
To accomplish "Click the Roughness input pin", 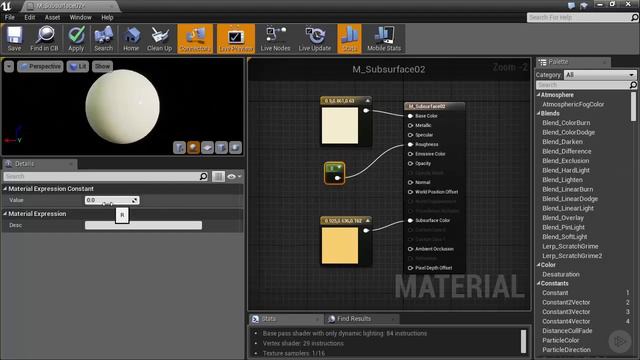I will (411, 144).
